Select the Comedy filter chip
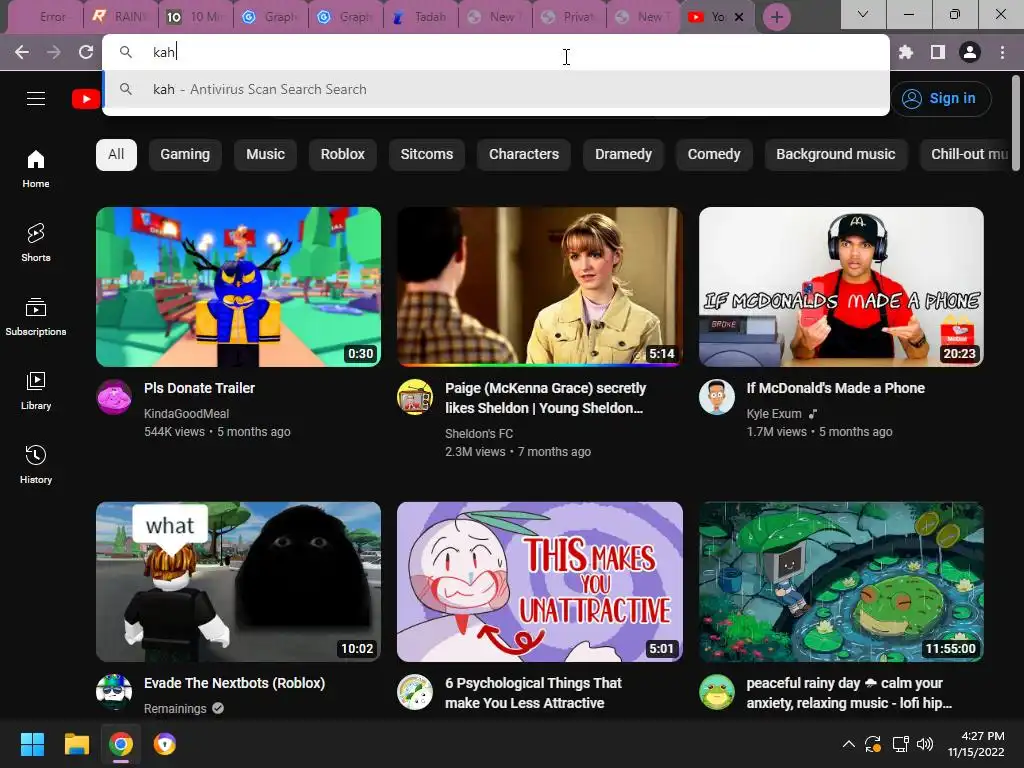 pos(714,155)
